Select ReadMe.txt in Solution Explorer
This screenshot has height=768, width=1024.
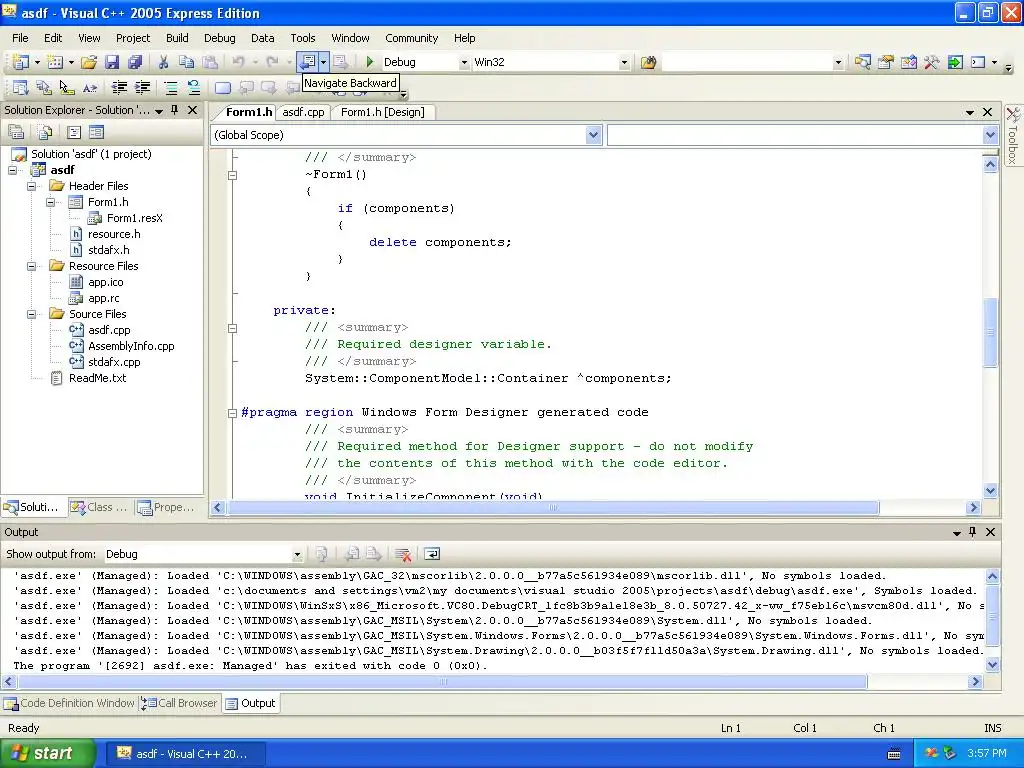[x=97, y=378]
